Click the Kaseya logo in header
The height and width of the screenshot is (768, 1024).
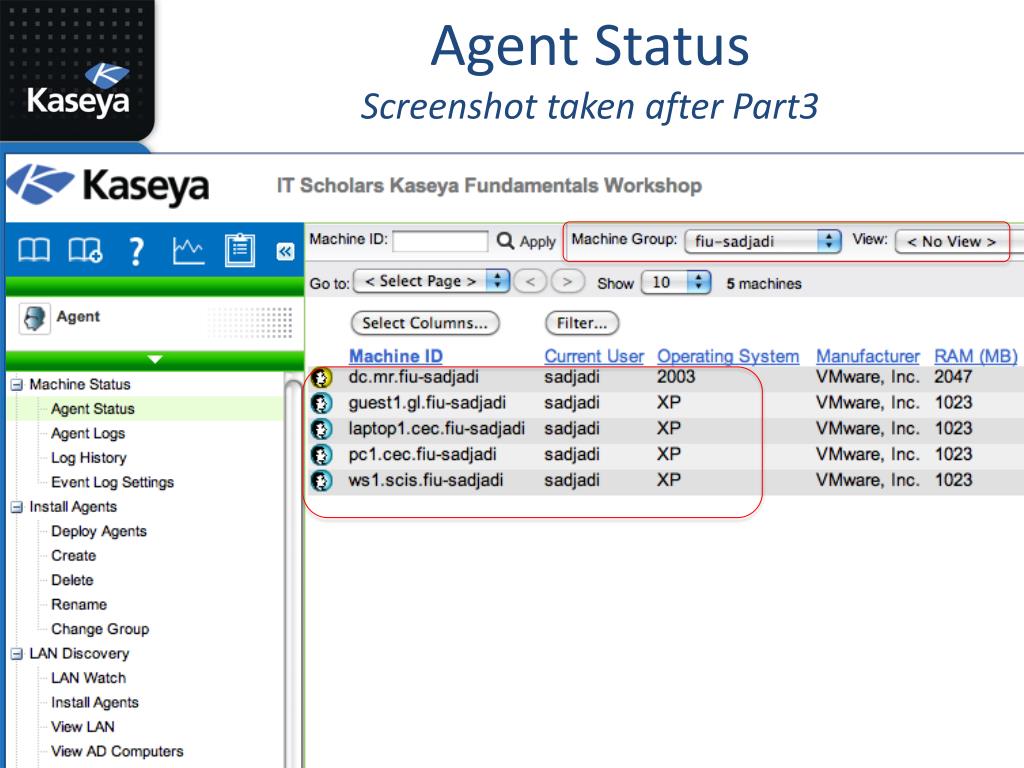click(108, 185)
